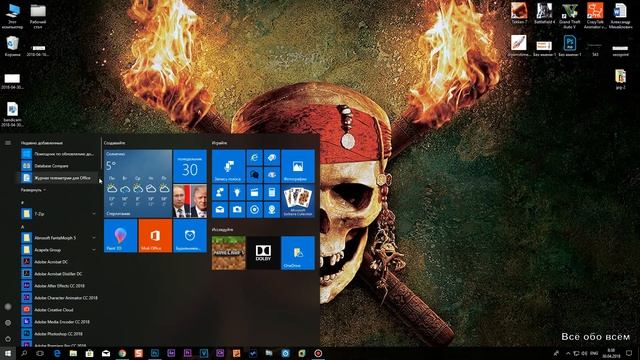Select the Bandicam file on the desktop

point(13,114)
